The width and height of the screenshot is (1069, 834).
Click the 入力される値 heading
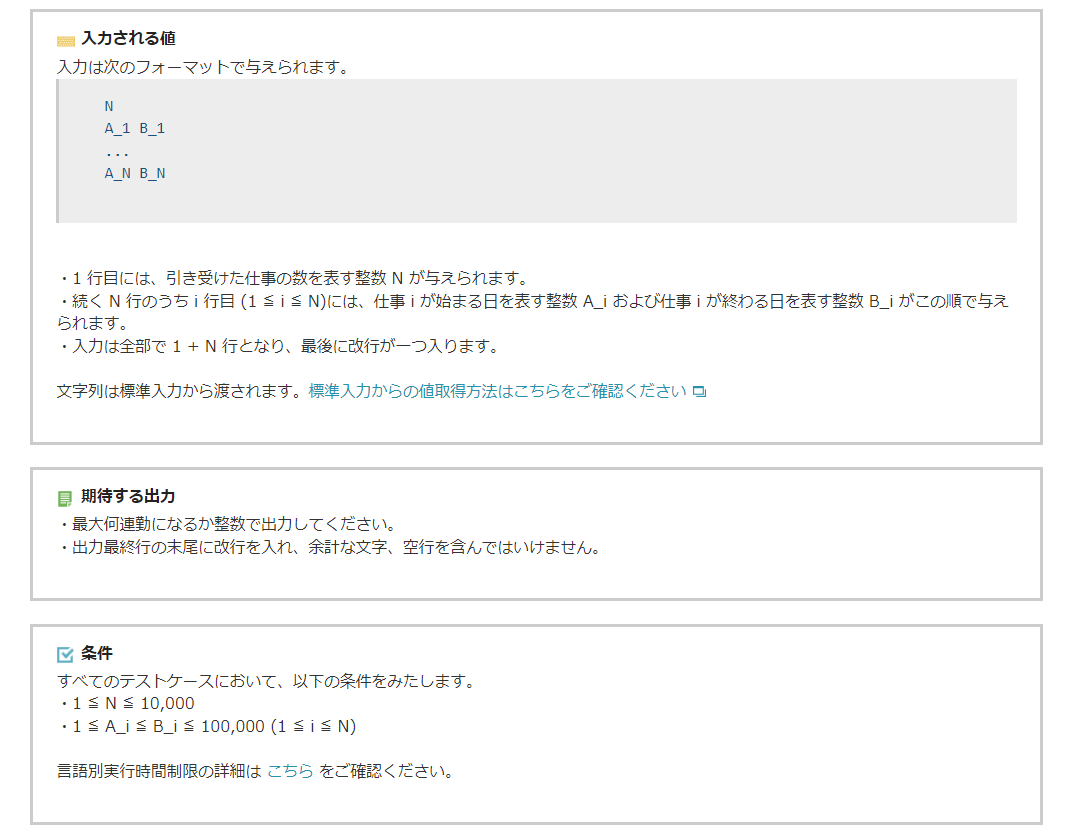[x=128, y=39]
